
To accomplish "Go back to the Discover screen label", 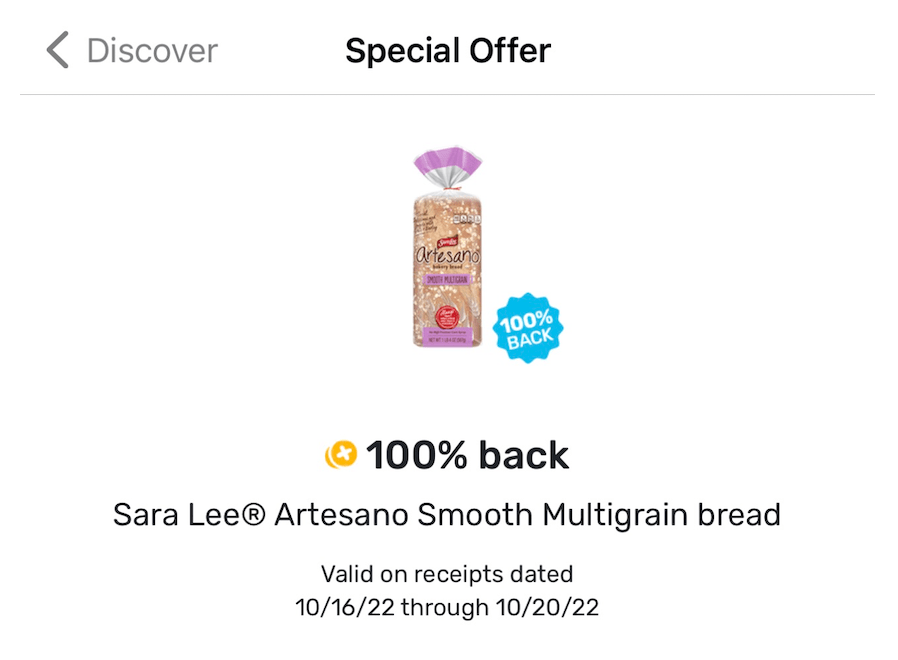I will [152, 50].
